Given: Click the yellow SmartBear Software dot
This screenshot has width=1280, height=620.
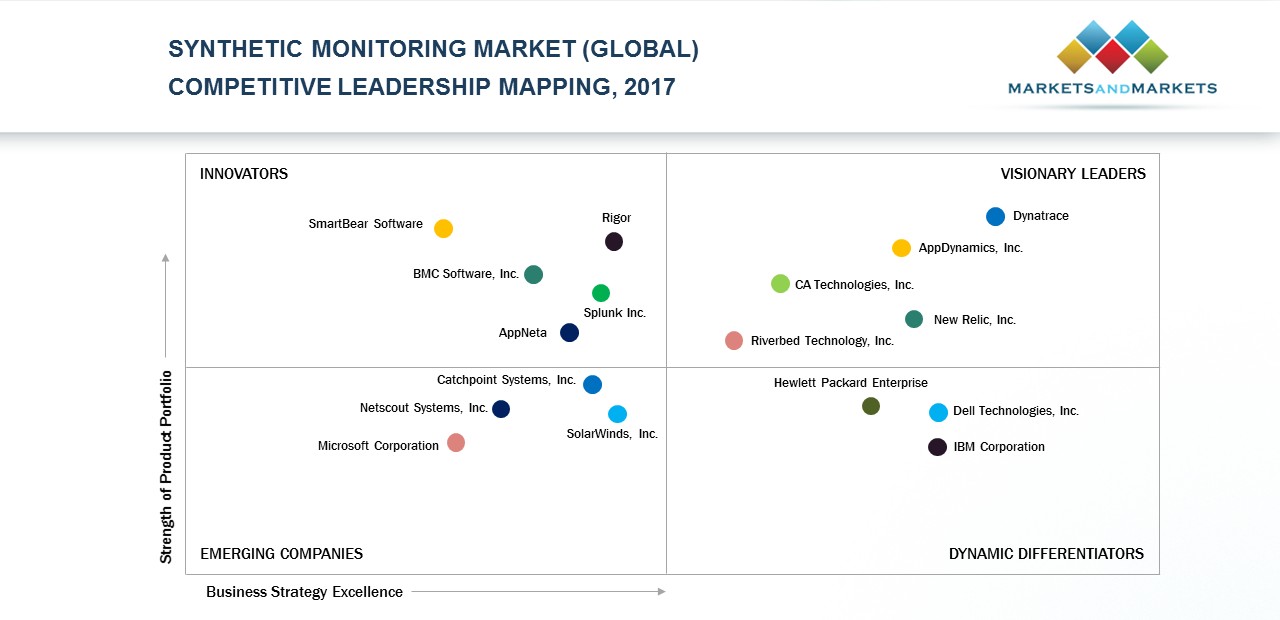Looking at the screenshot, I should pyautogui.click(x=444, y=229).
